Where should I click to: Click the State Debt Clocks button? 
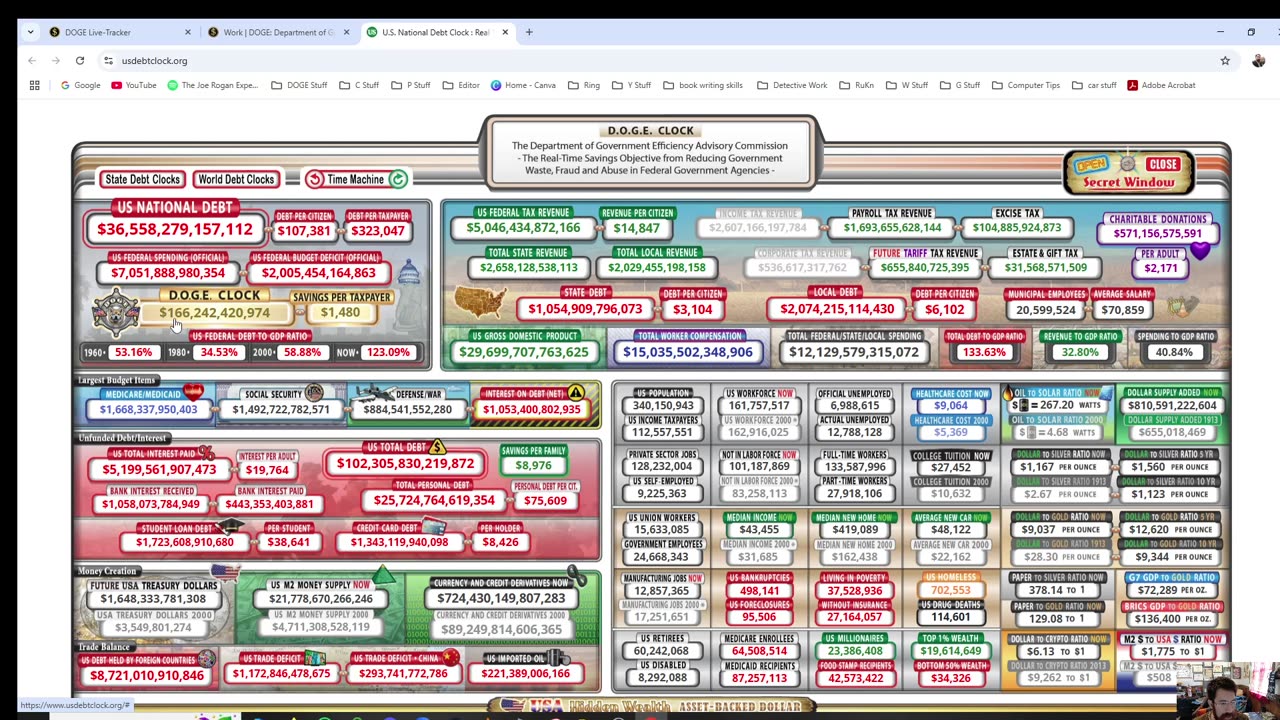click(142, 179)
